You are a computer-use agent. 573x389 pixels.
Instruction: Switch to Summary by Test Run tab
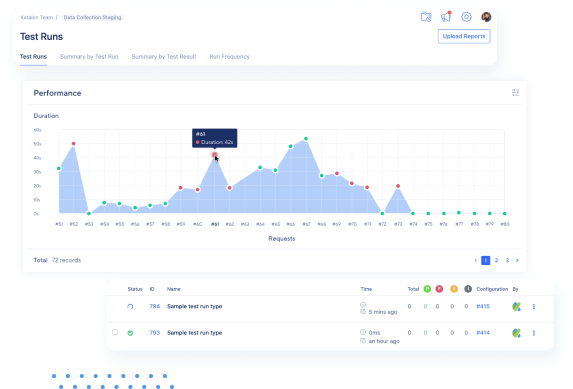[x=89, y=57]
